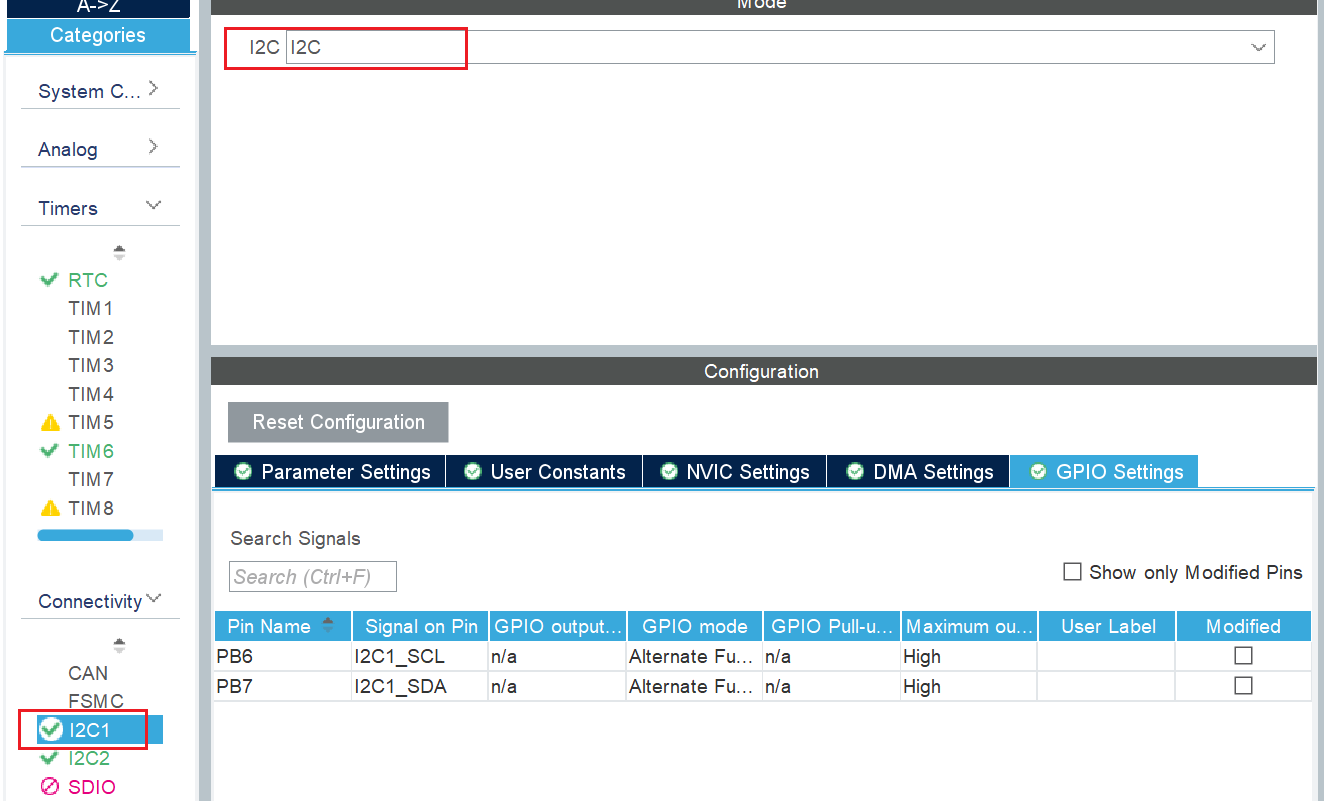
Task: Sort by User Label column header
Action: pyautogui.click(x=1108, y=626)
